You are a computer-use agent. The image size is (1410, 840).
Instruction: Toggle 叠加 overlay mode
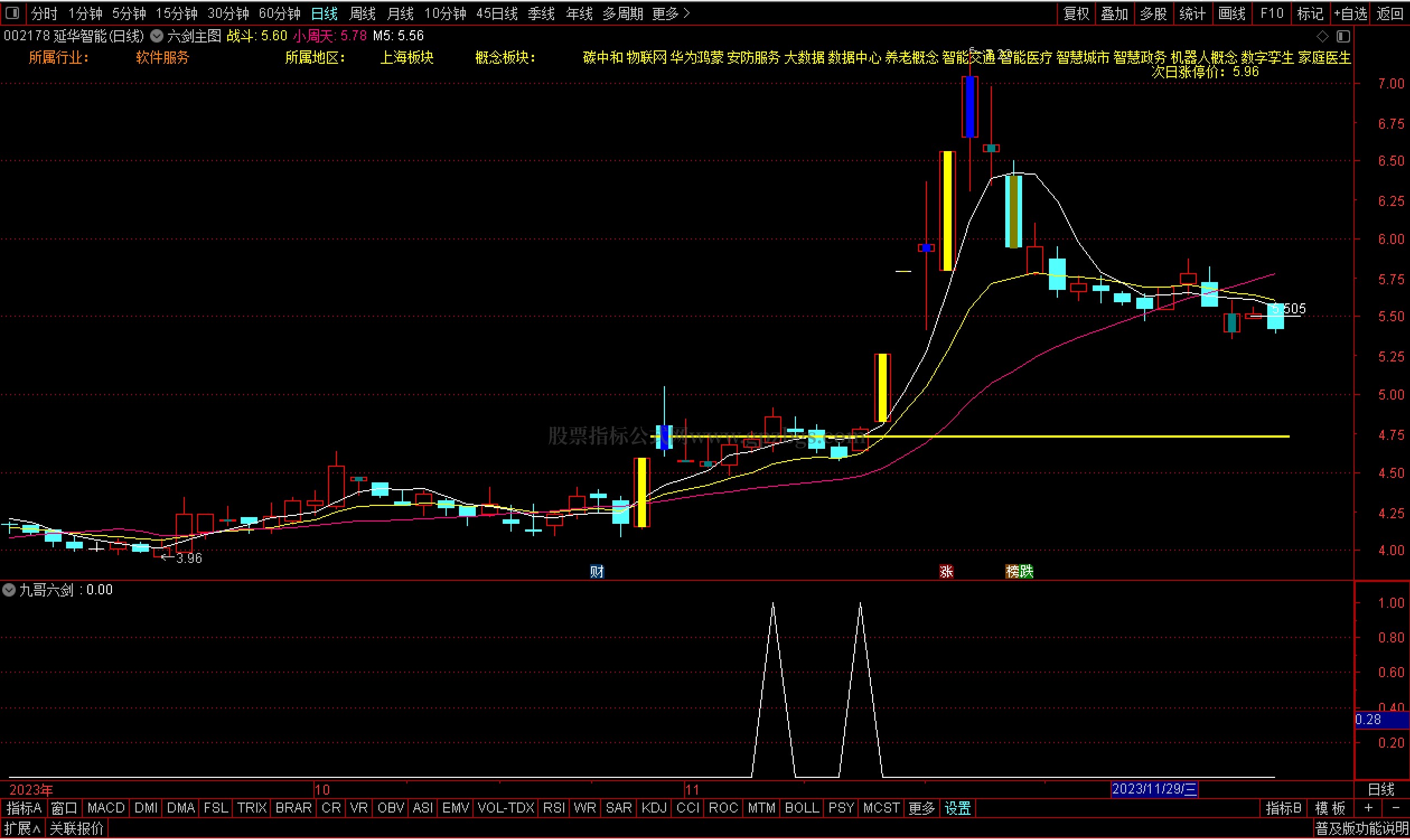pos(1114,13)
